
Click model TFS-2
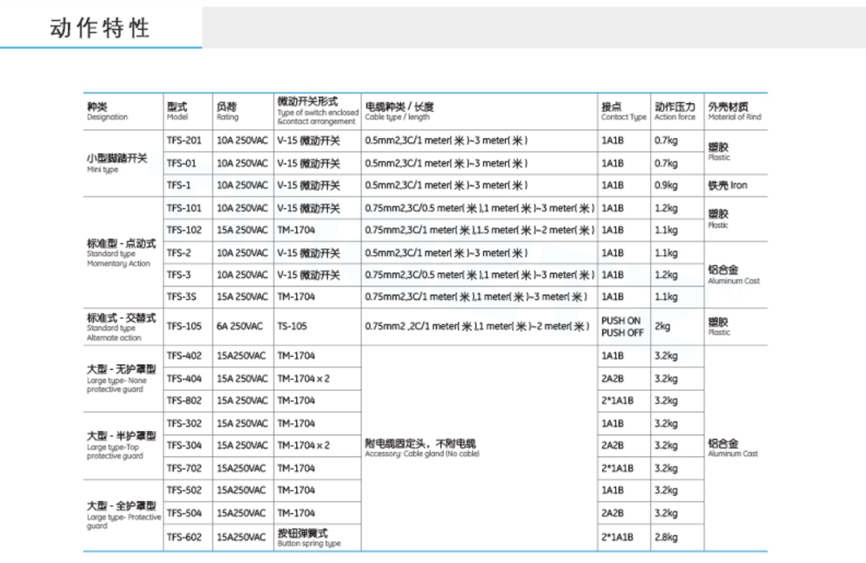[x=178, y=253]
